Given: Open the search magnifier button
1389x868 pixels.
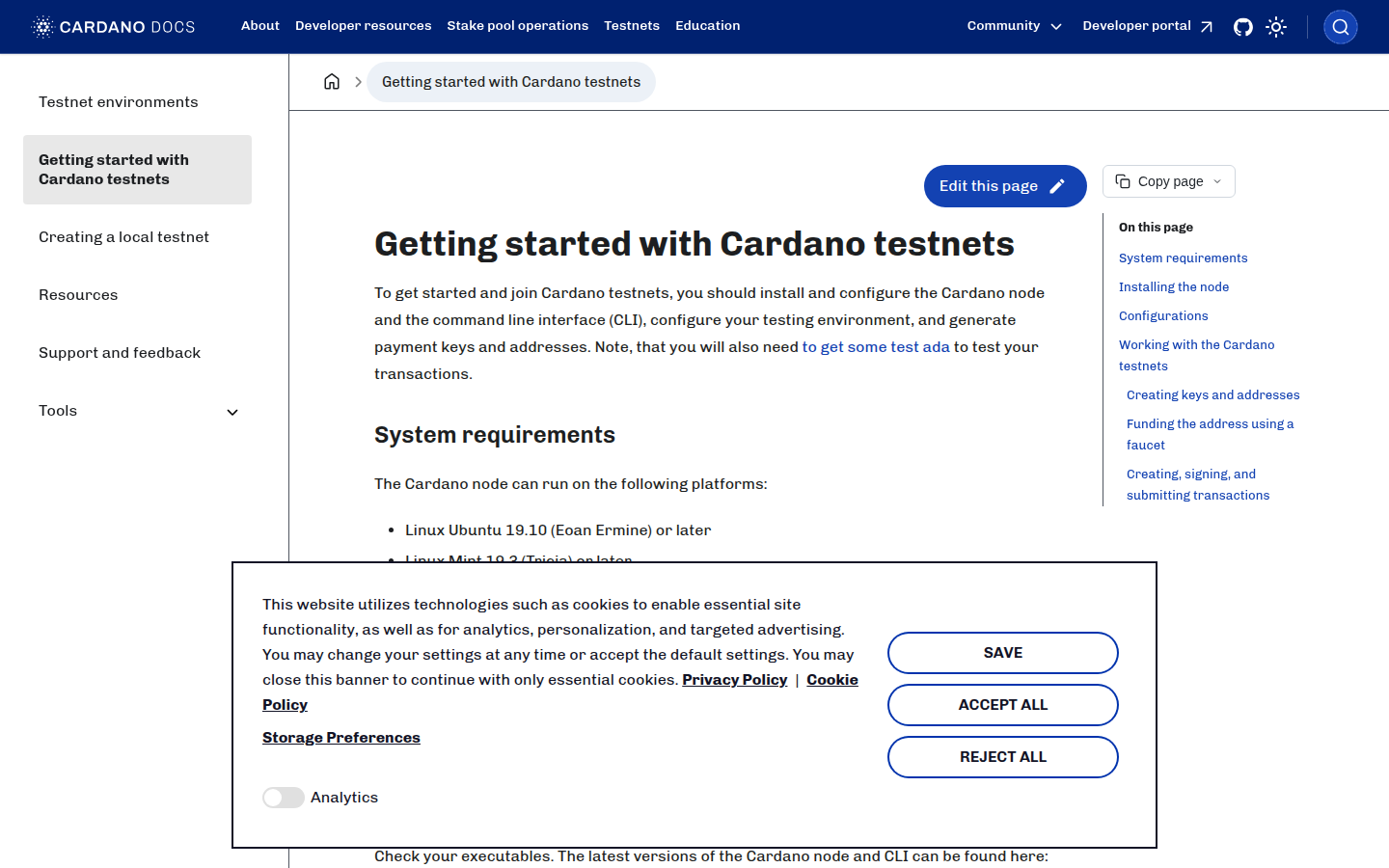Looking at the screenshot, I should coord(1341,27).
